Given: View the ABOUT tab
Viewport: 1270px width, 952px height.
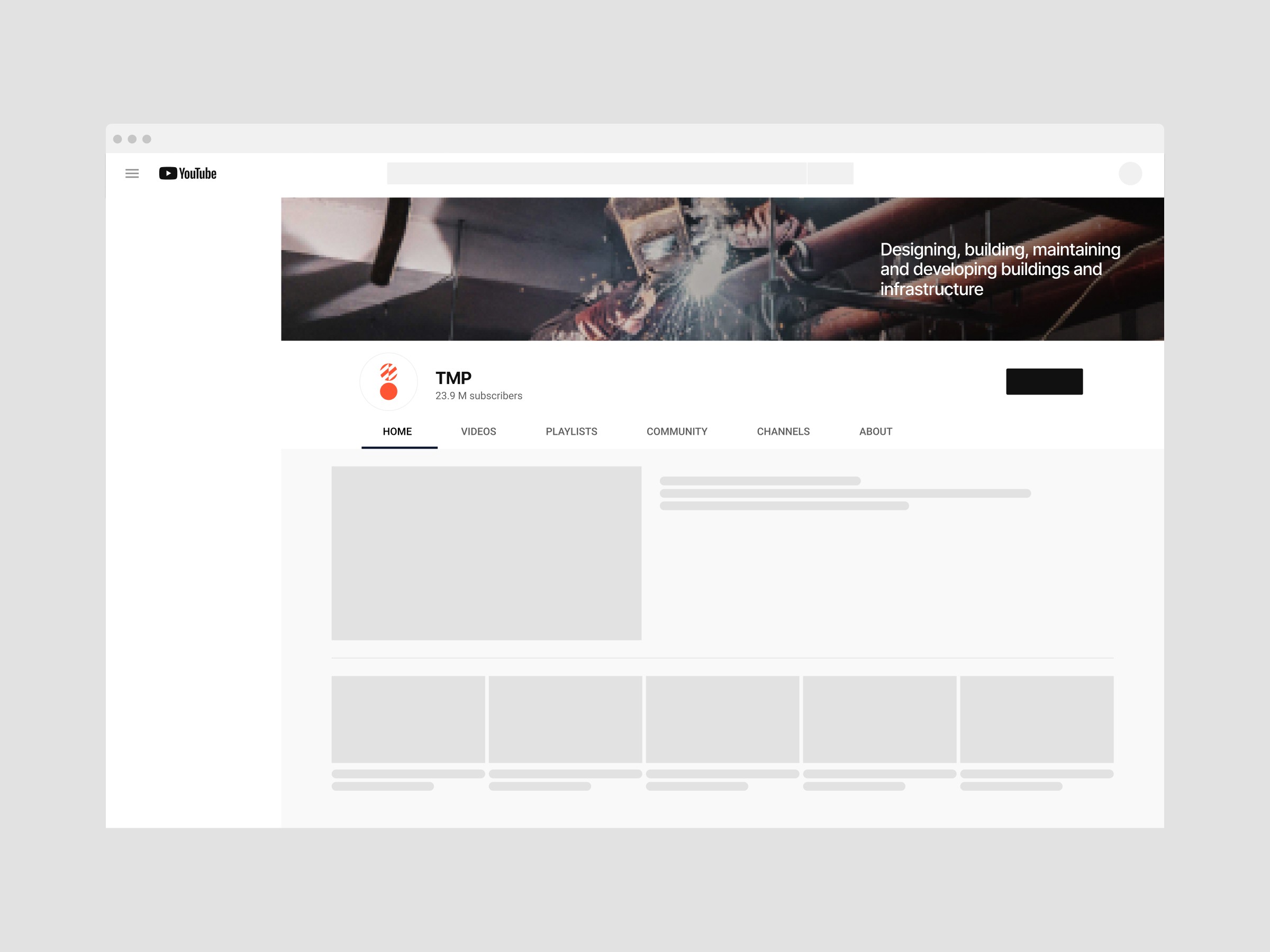Looking at the screenshot, I should tap(876, 432).
